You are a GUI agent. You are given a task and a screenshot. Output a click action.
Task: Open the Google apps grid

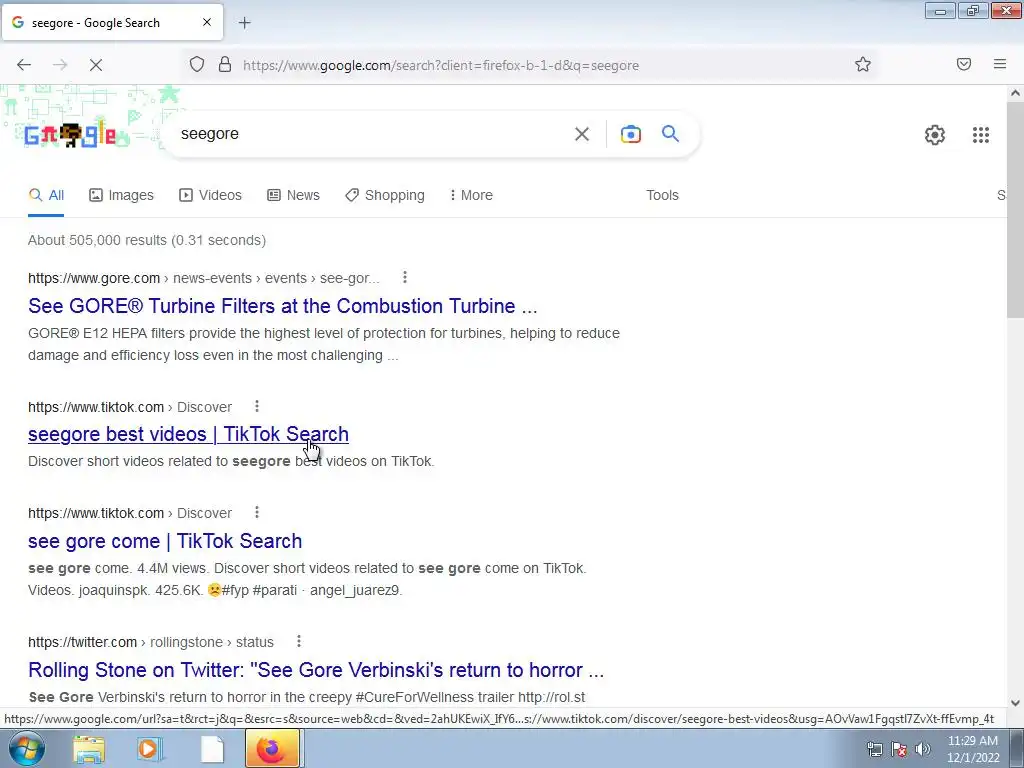tap(980, 135)
